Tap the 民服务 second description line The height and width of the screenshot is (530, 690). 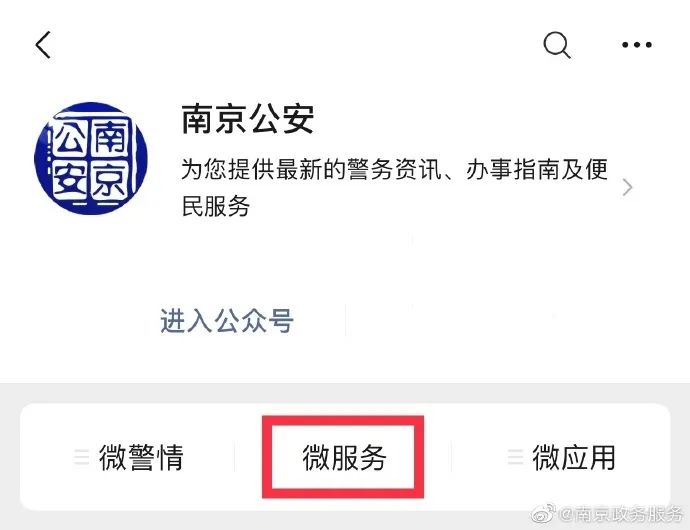point(216,206)
